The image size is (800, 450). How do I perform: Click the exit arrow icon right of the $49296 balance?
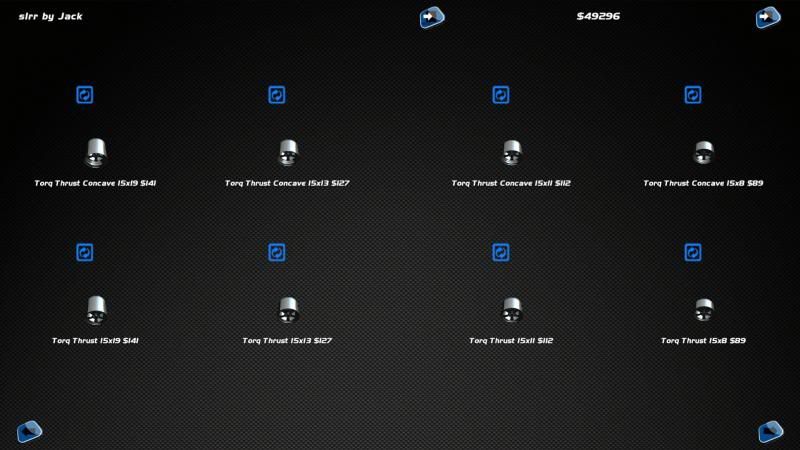click(768, 17)
